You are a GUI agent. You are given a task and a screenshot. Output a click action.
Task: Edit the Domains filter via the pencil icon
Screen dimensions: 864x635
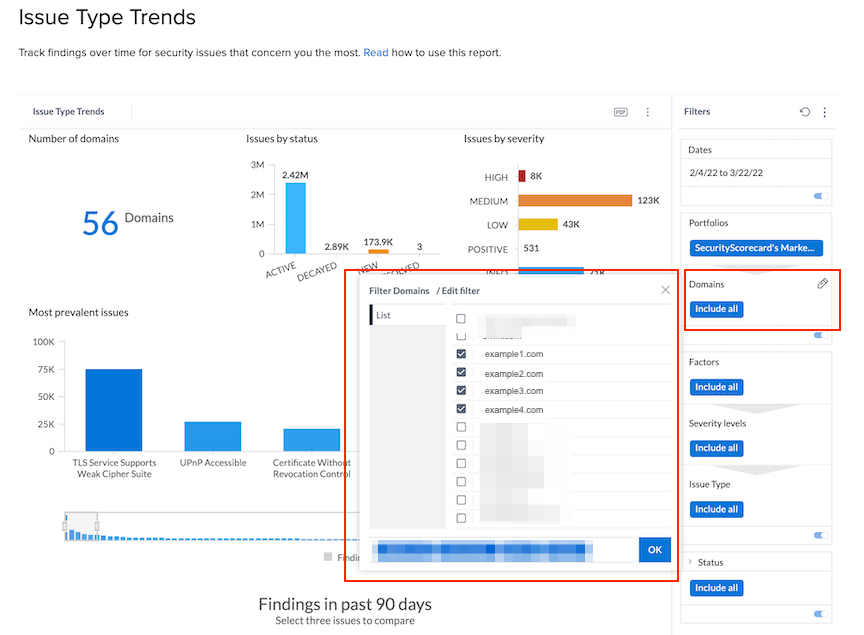822,283
